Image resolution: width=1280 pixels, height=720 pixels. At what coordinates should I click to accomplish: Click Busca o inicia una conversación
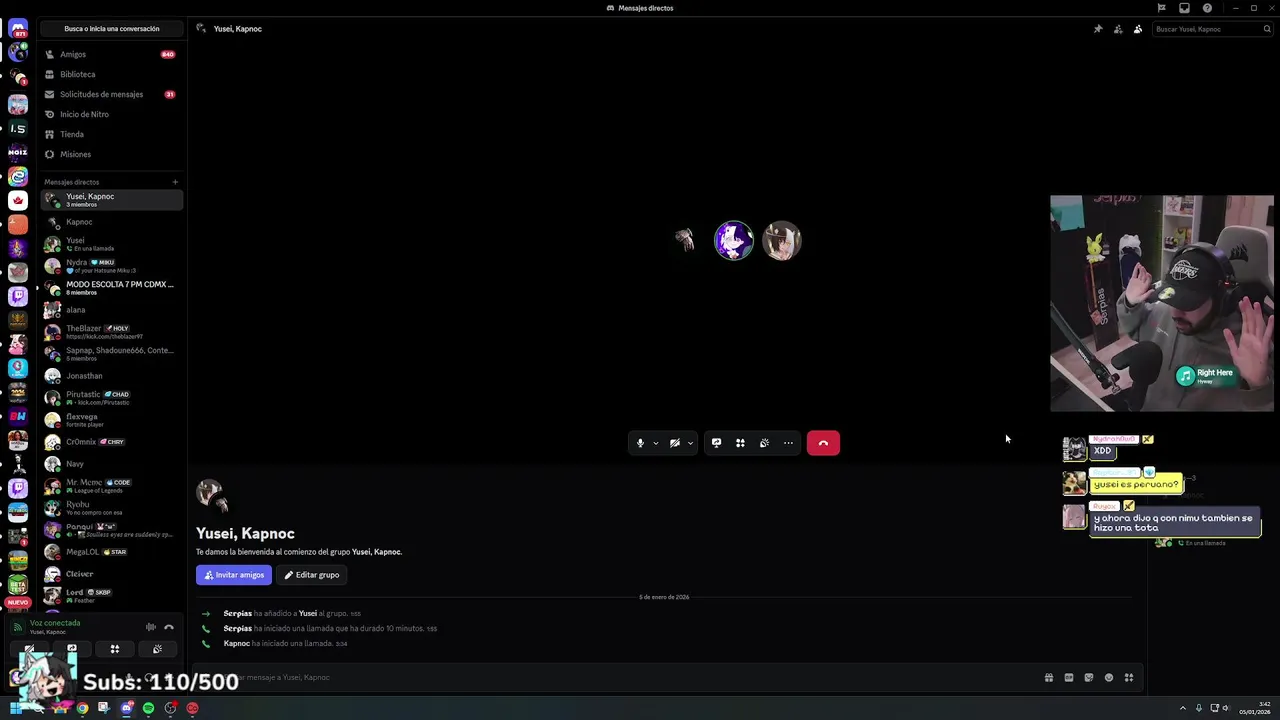coord(112,29)
